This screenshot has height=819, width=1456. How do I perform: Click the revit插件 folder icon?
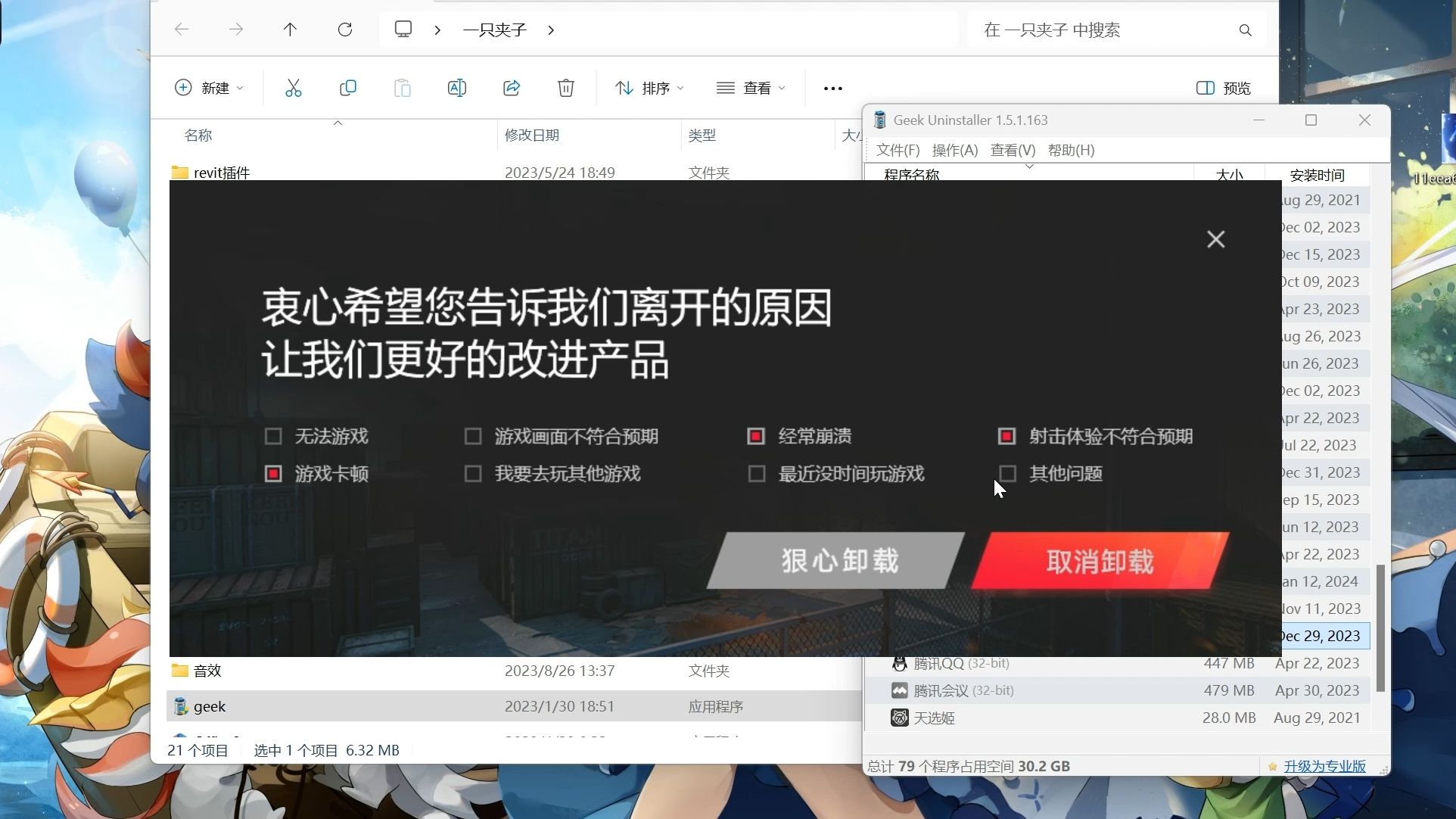click(179, 173)
